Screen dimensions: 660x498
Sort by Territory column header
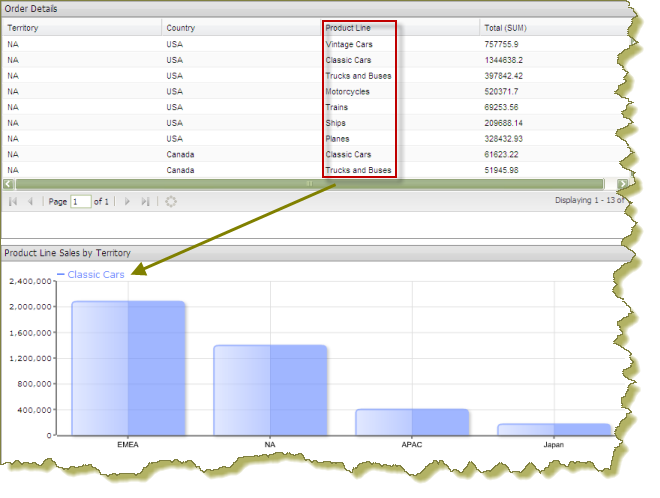tap(23, 28)
